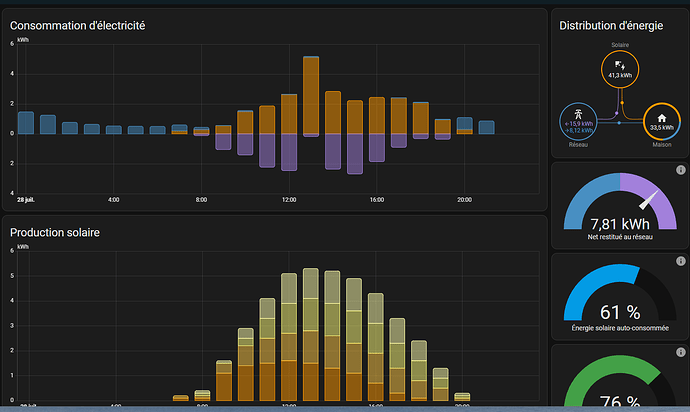The image size is (690, 412).
Task: Select first blue bar at midnight in consumption chart
Action: 26,123
